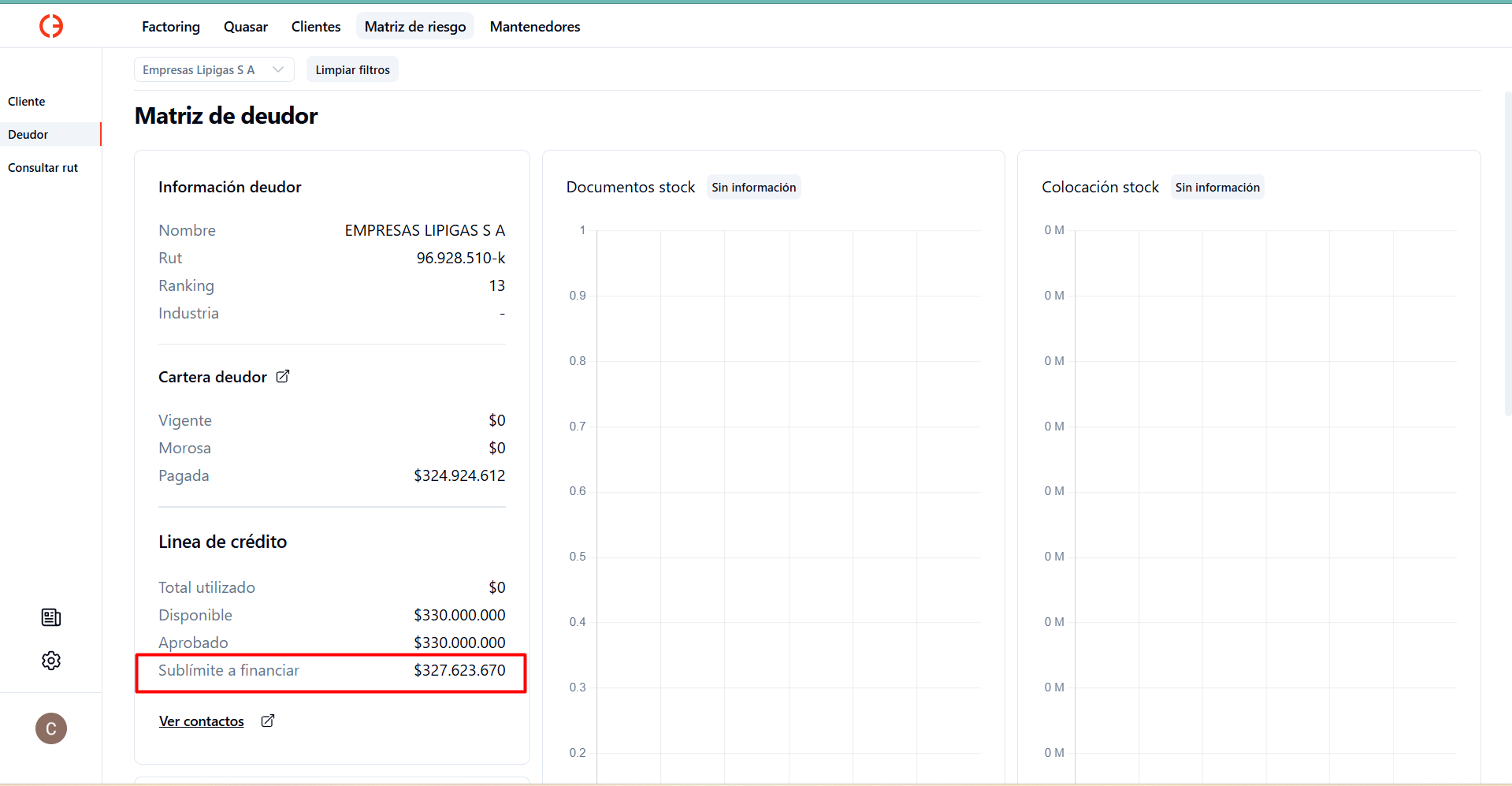This screenshot has height=786, width=1512.
Task: Open the news feed icon in sidebar
Action: point(50,617)
